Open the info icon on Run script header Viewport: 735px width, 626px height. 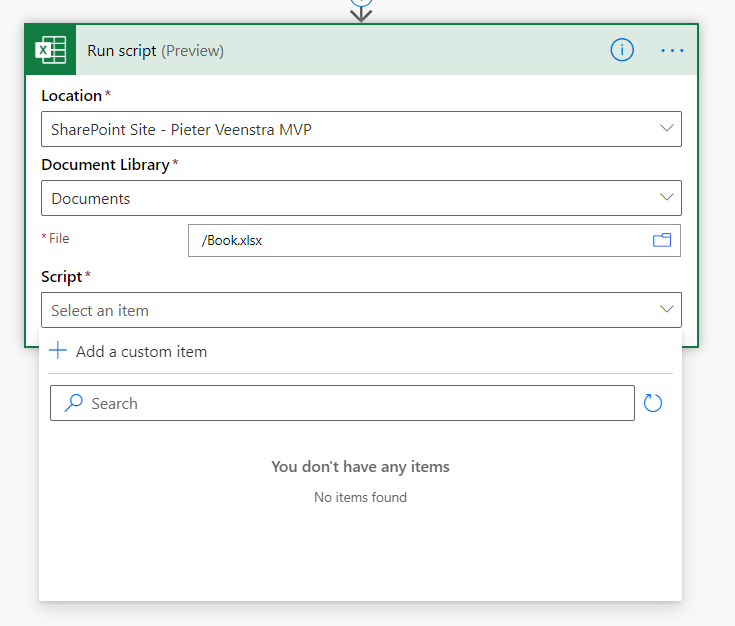[622, 50]
